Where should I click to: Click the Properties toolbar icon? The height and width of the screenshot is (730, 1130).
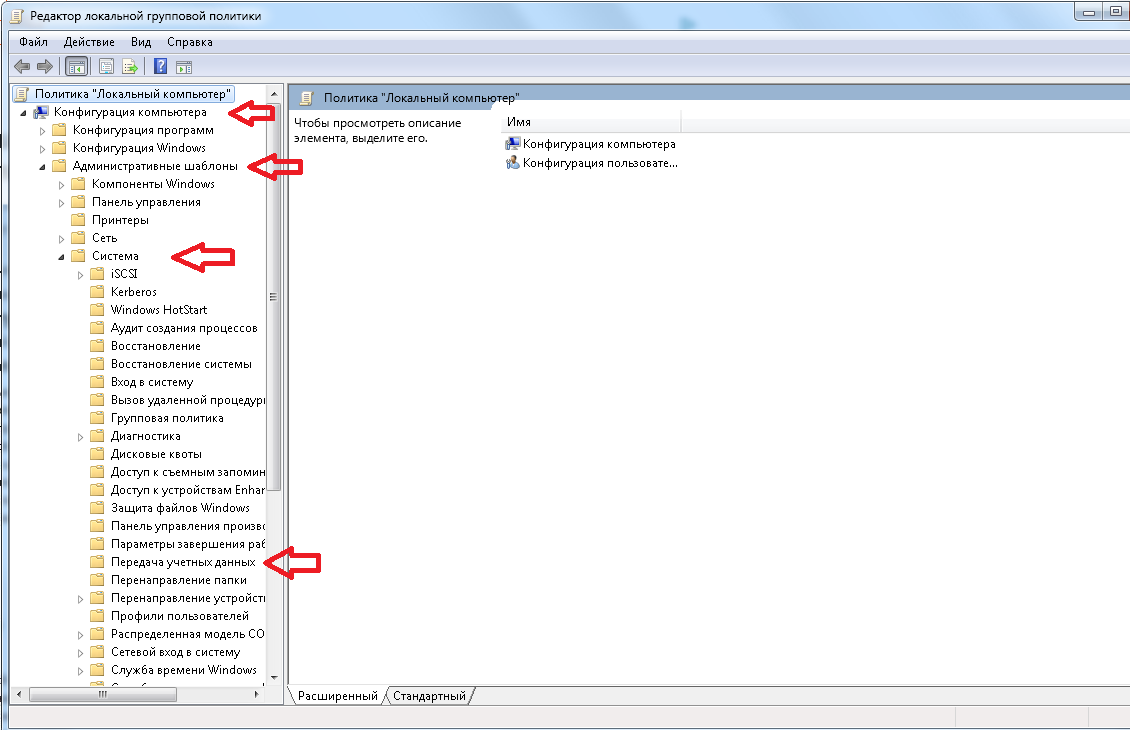tap(107, 67)
